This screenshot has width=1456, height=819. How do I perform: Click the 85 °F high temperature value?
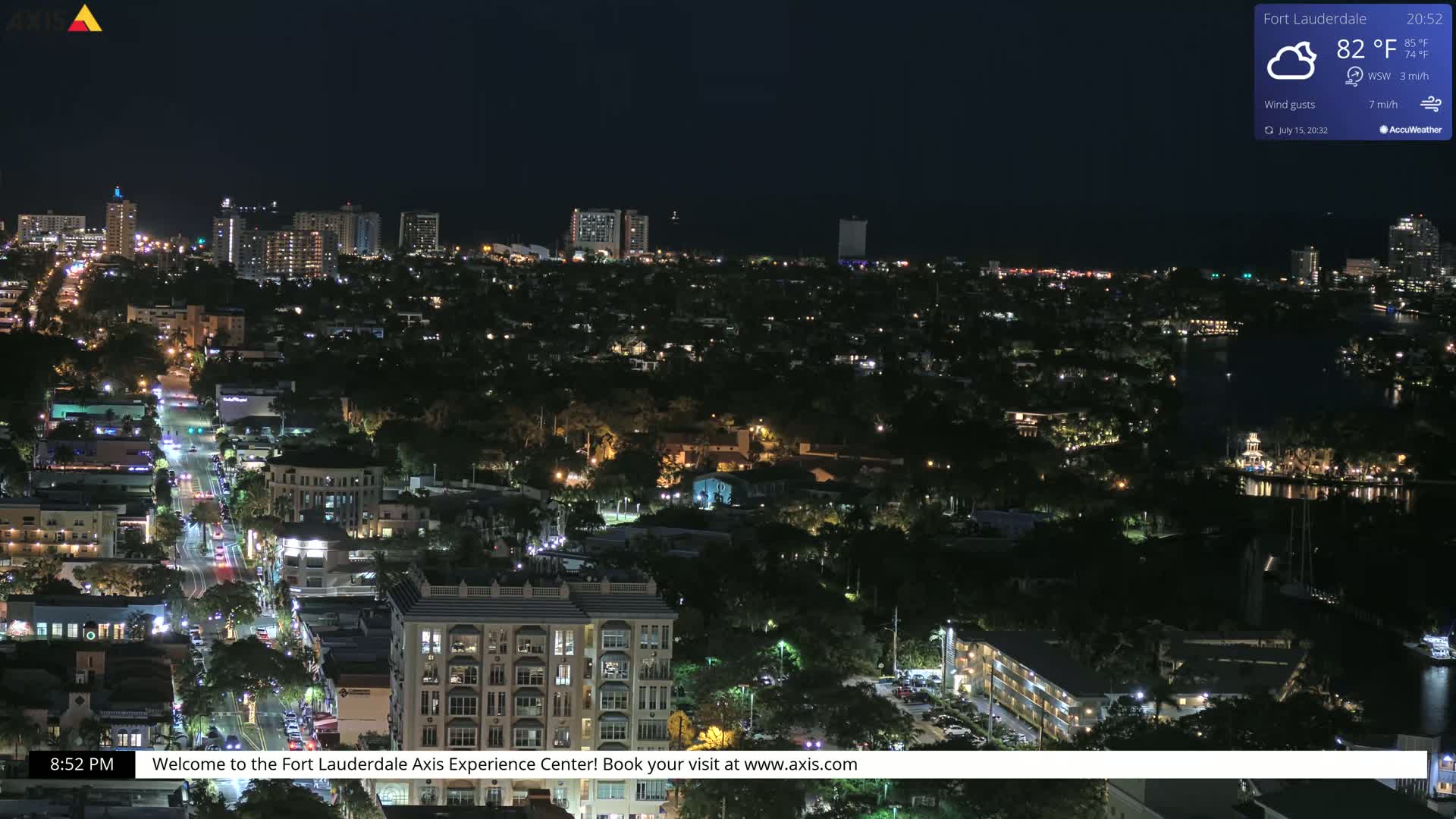click(1415, 44)
